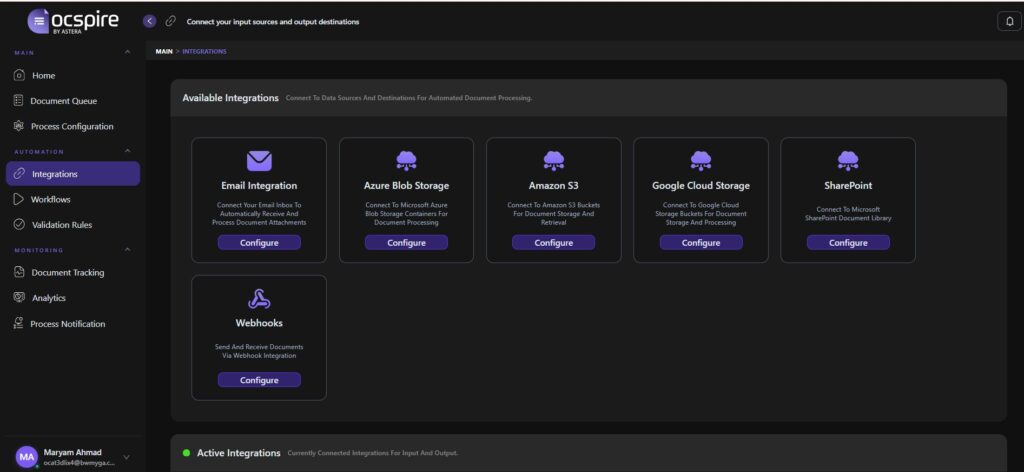Click the Azure Blob Storage cloud icon
This screenshot has width=1024, height=472.
pyautogui.click(x=406, y=161)
